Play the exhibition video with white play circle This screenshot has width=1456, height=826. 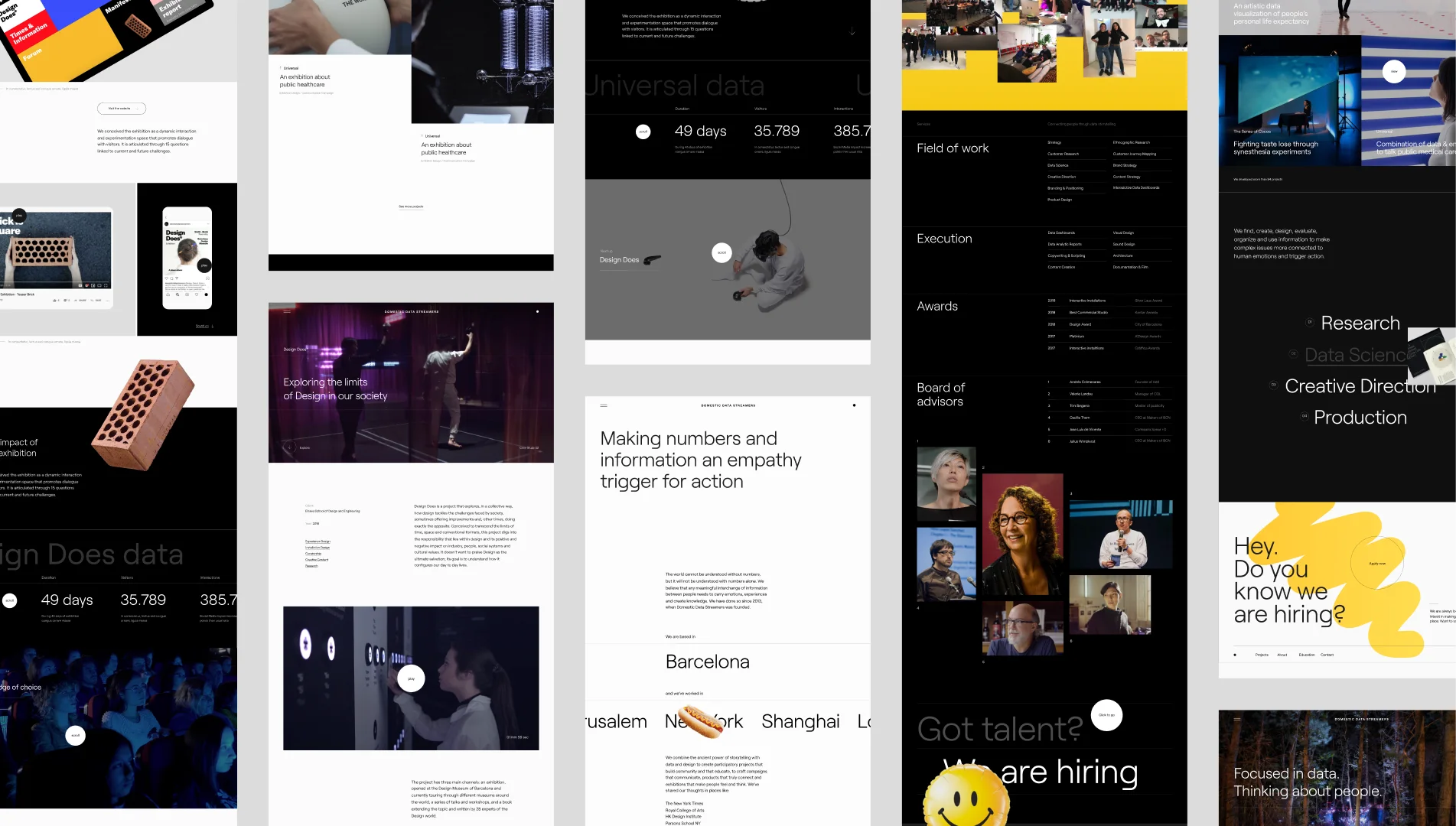pos(411,678)
